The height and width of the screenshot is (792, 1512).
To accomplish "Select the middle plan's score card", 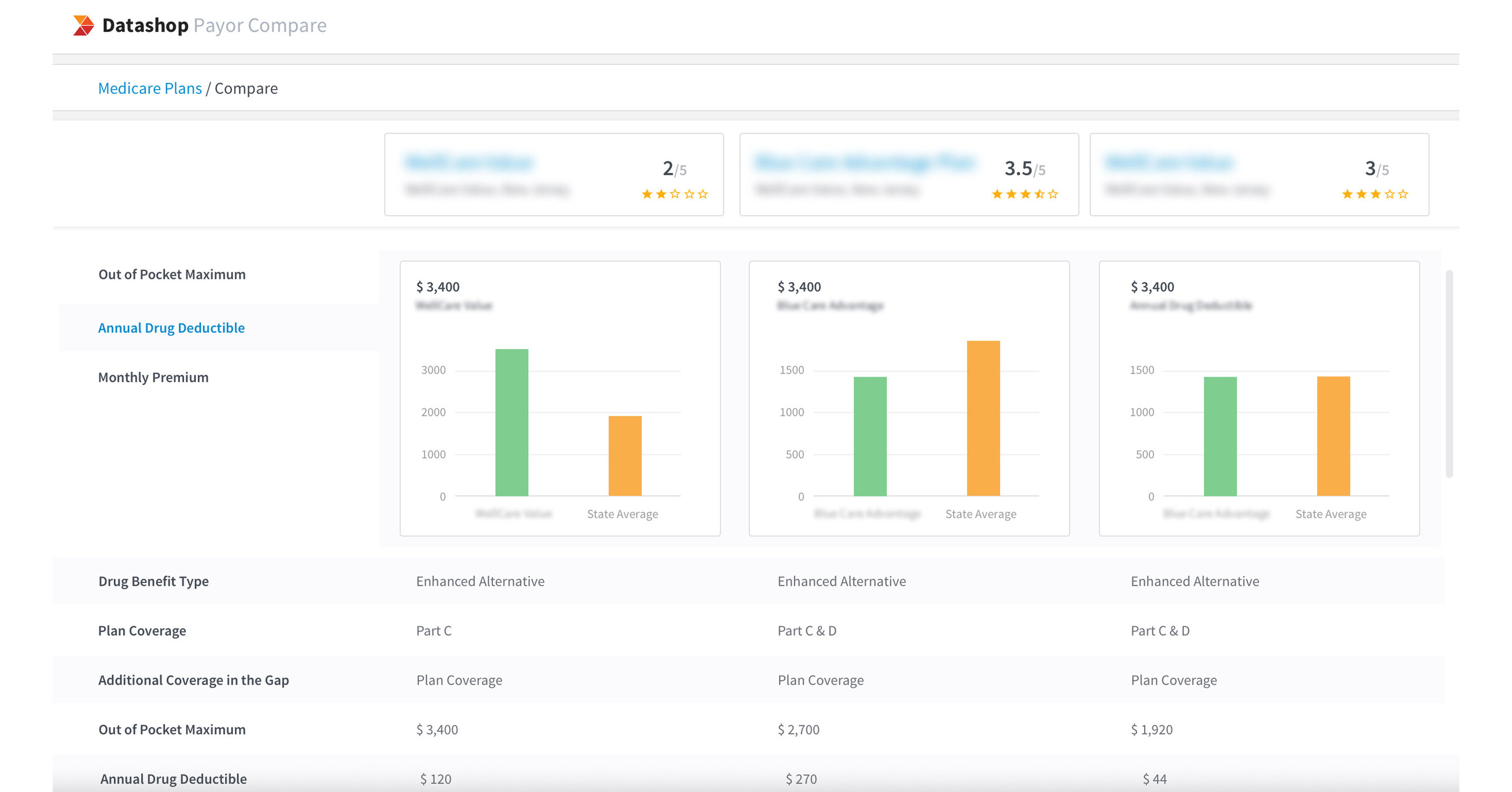I will 909,174.
